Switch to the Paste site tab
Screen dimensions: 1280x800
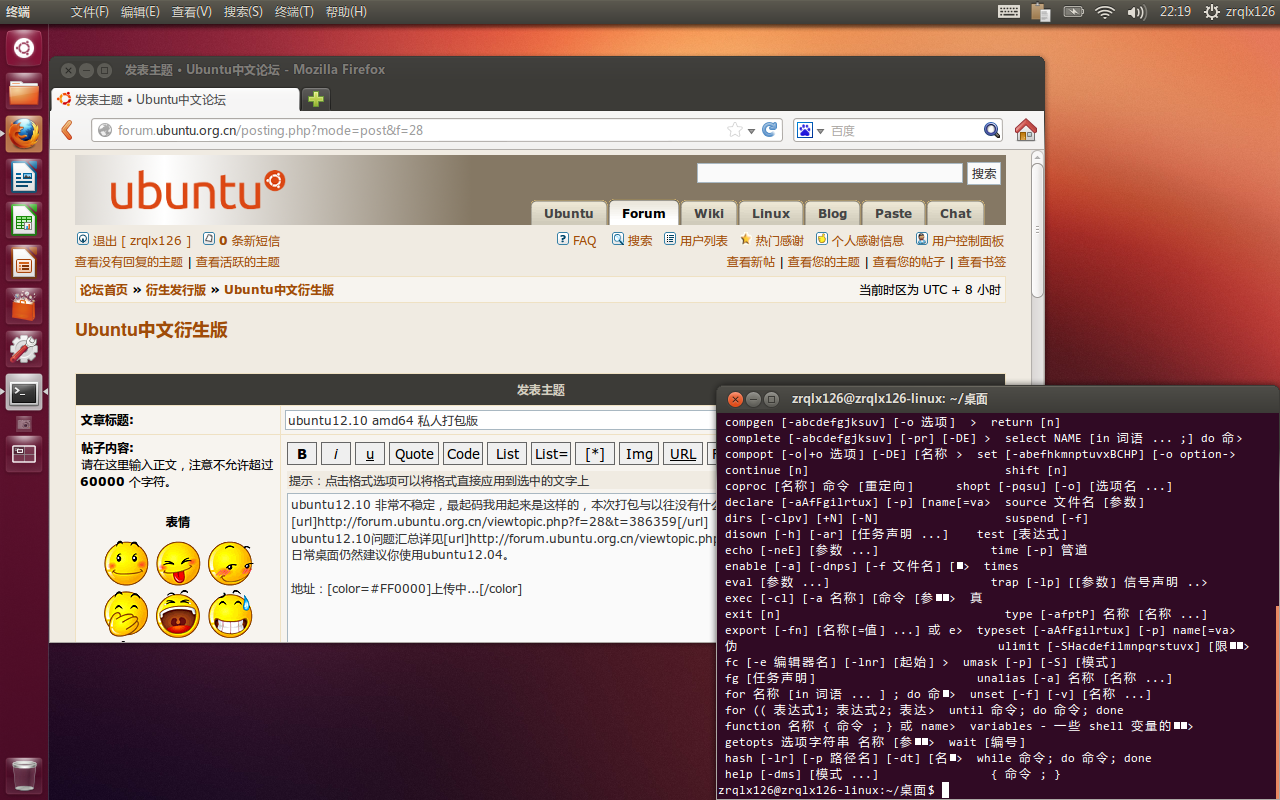[x=893, y=213]
